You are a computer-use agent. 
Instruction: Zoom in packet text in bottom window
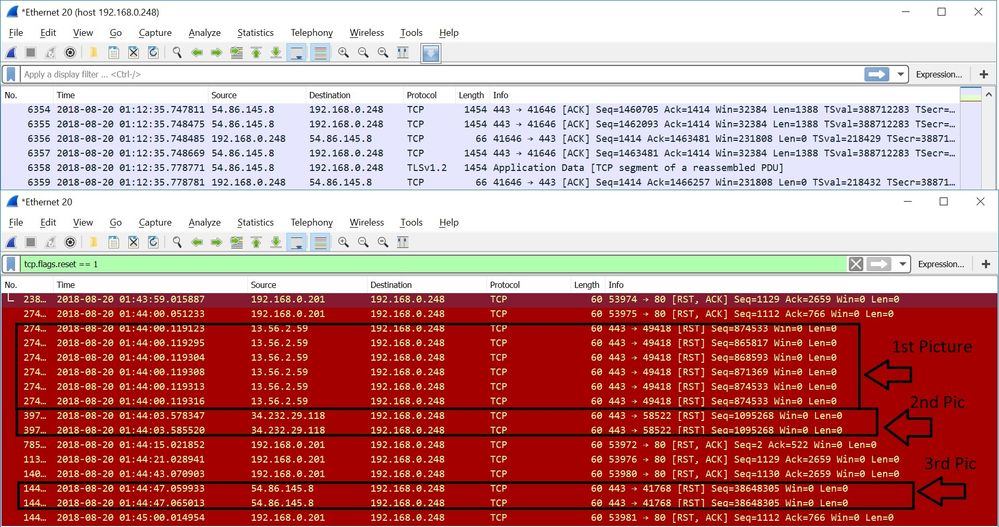[x=343, y=242]
